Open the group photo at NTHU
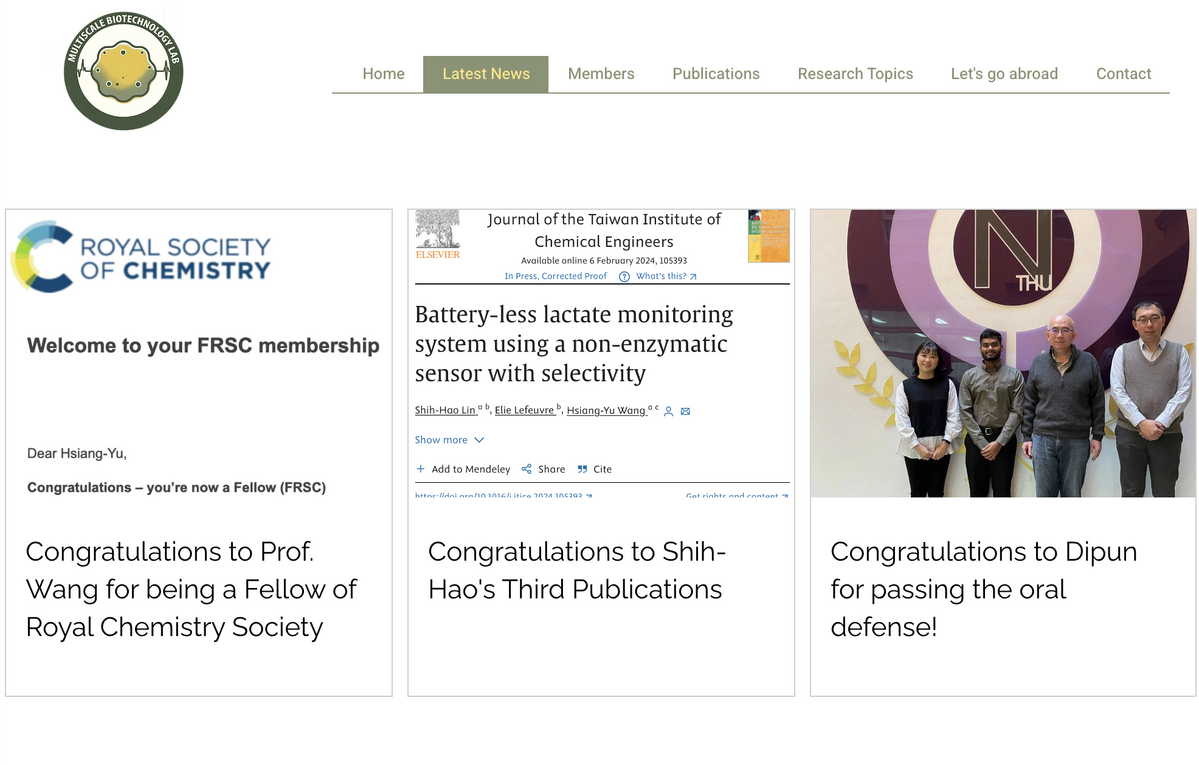The width and height of the screenshot is (1199, 765). pos(1002,353)
